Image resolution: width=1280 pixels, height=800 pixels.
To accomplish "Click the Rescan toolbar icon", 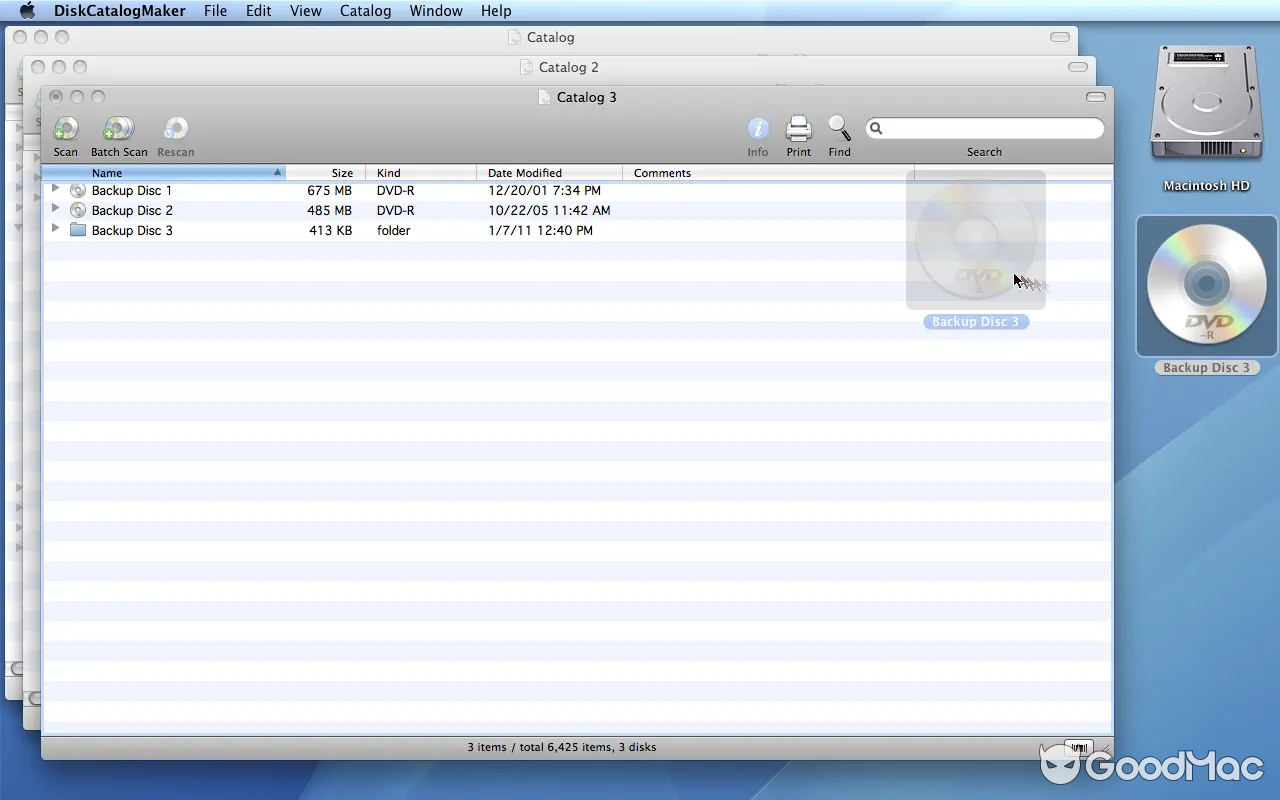I will (x=175, y=133).
